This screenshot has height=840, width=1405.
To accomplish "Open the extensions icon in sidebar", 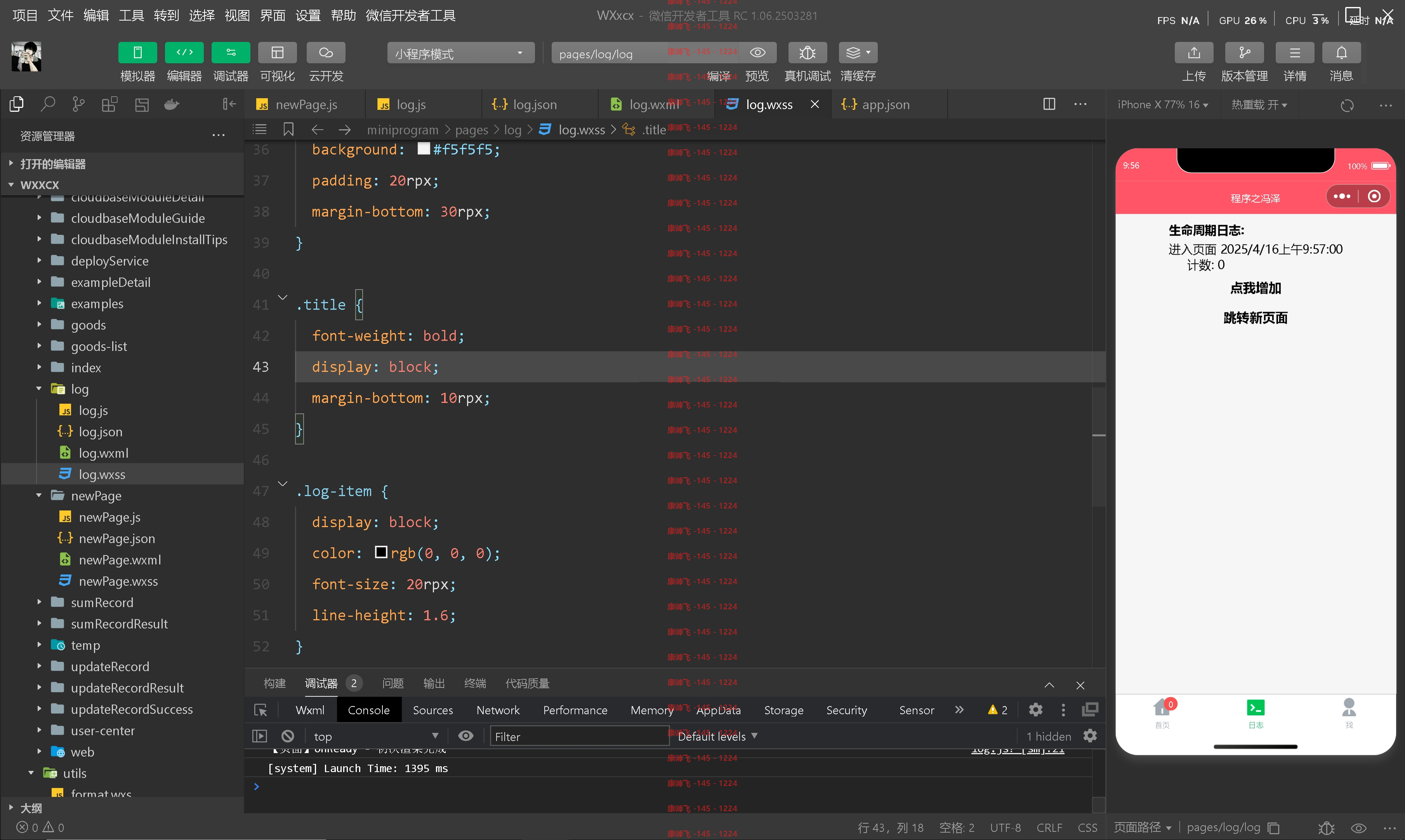I will (x=109, y=104).
